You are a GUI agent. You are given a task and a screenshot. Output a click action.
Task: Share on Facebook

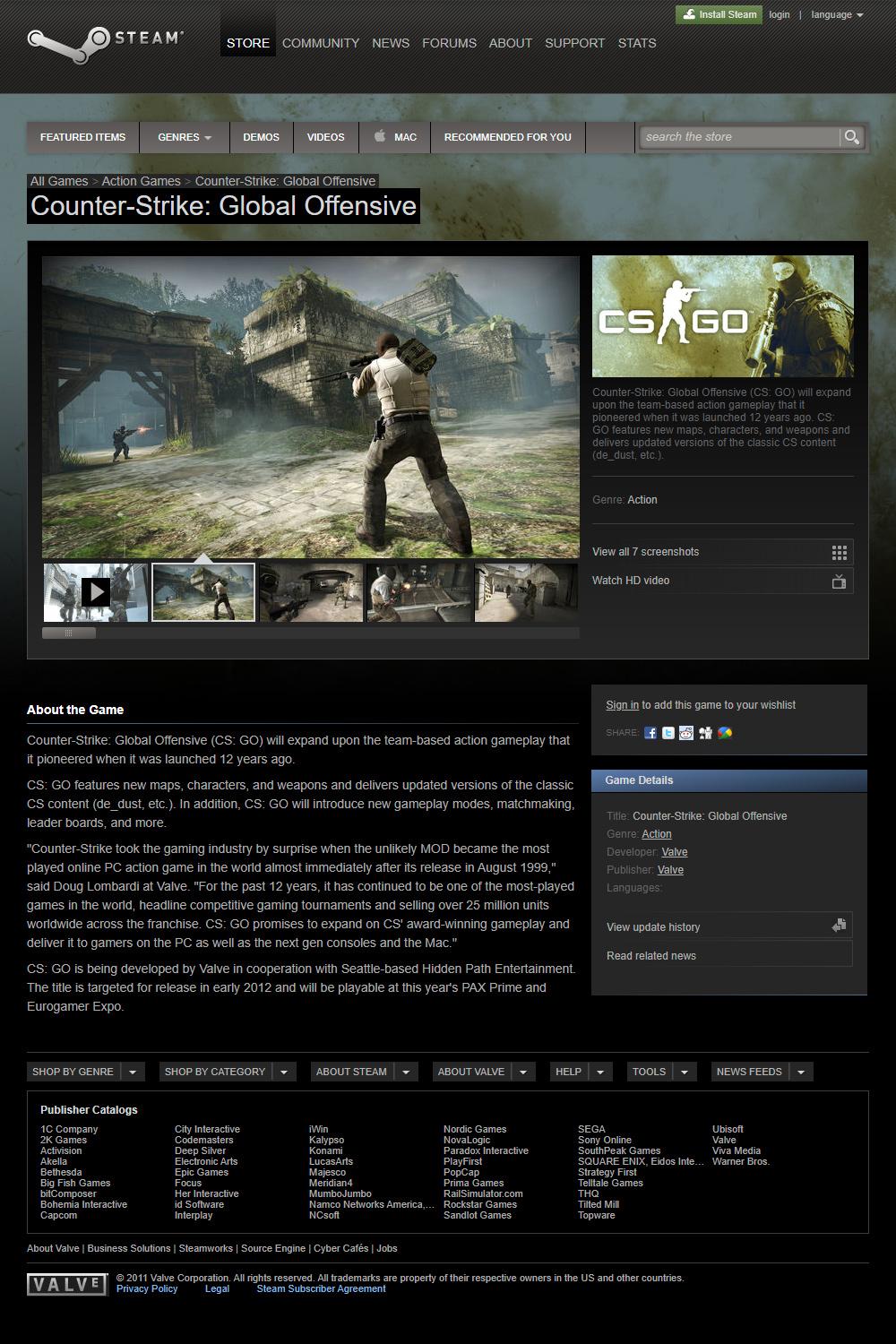[x=650, y=733]
